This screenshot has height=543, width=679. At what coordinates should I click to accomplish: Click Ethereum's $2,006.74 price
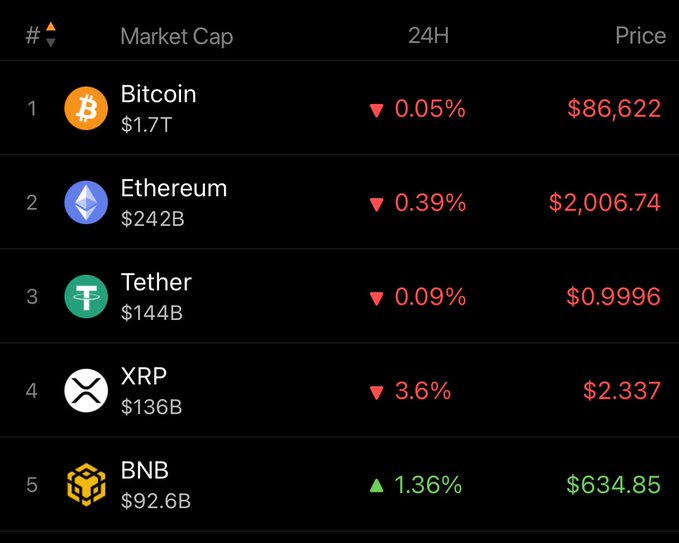pyautogui.click(x=604, y=202)
